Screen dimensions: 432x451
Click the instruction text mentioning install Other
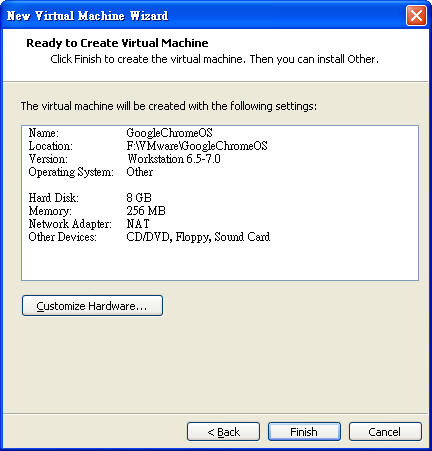(214, 59)
